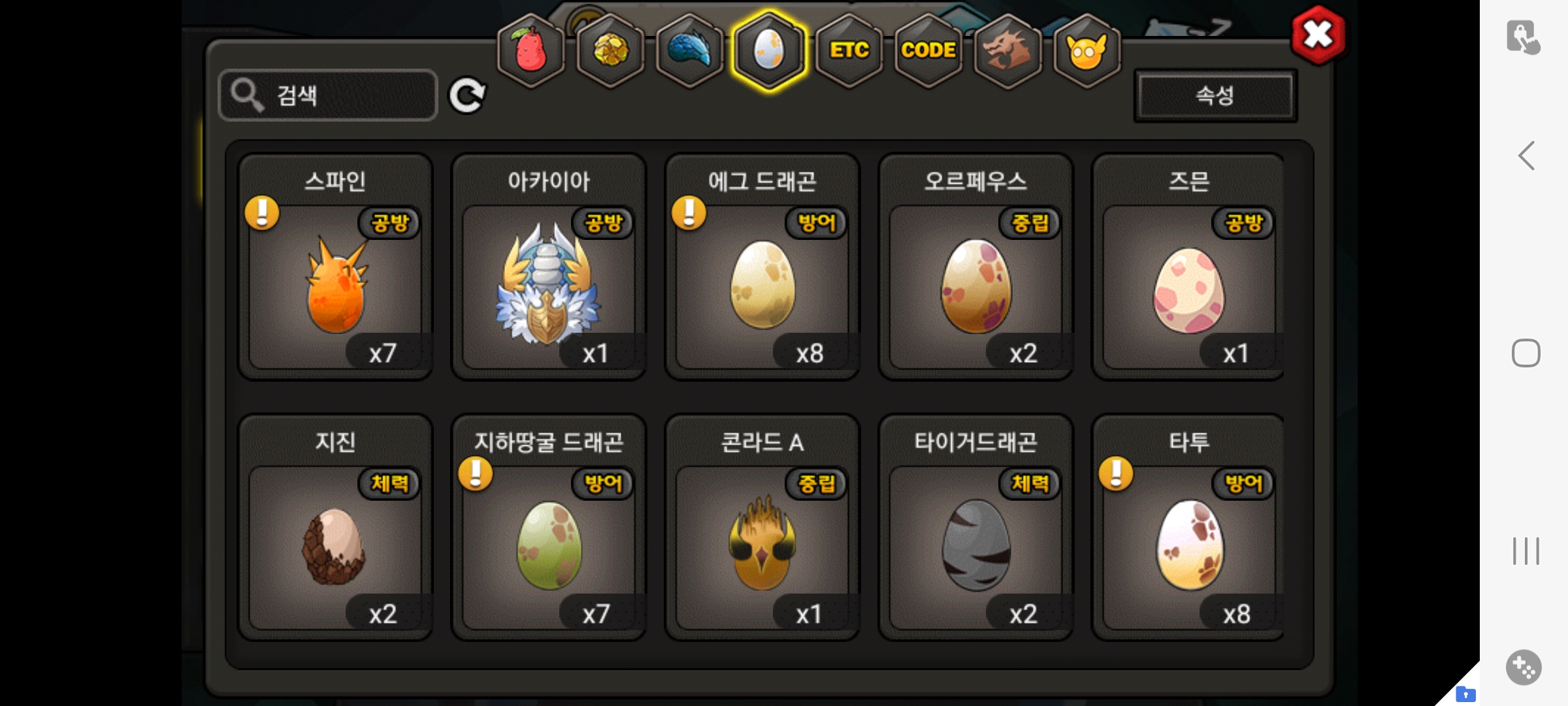1568x706 pixels.
Task: Close the inventory with the red X
Action: [x=1318, y=35]
